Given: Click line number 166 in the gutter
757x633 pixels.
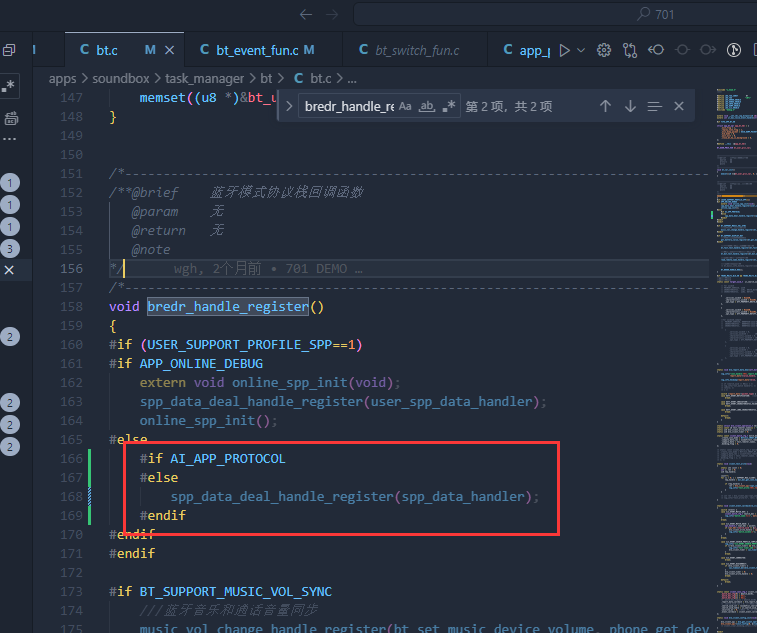Looking at the screenshot, I should coord(71,459).
